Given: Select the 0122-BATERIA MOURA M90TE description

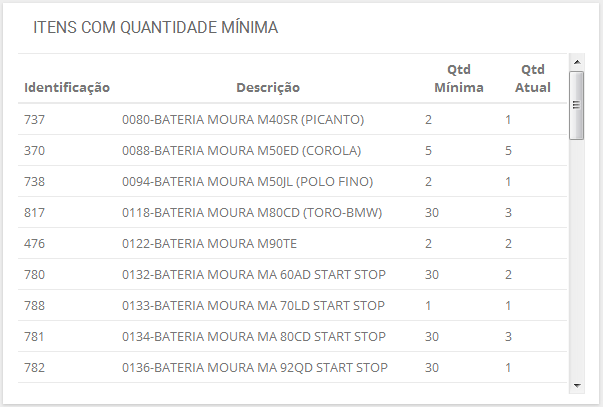Looking at the screenshot, I should (209, 244).
